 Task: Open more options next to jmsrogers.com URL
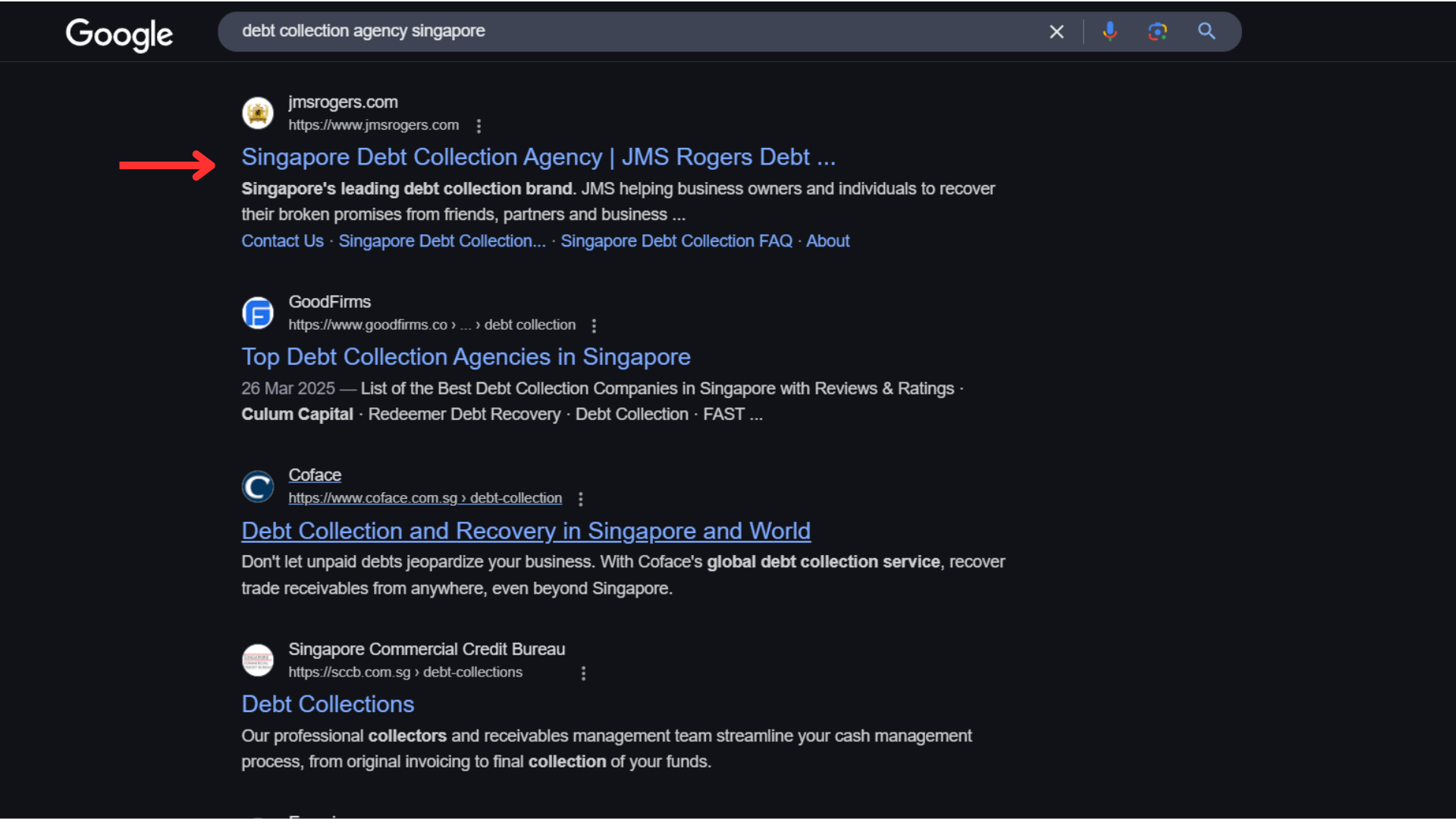[479, 126]
